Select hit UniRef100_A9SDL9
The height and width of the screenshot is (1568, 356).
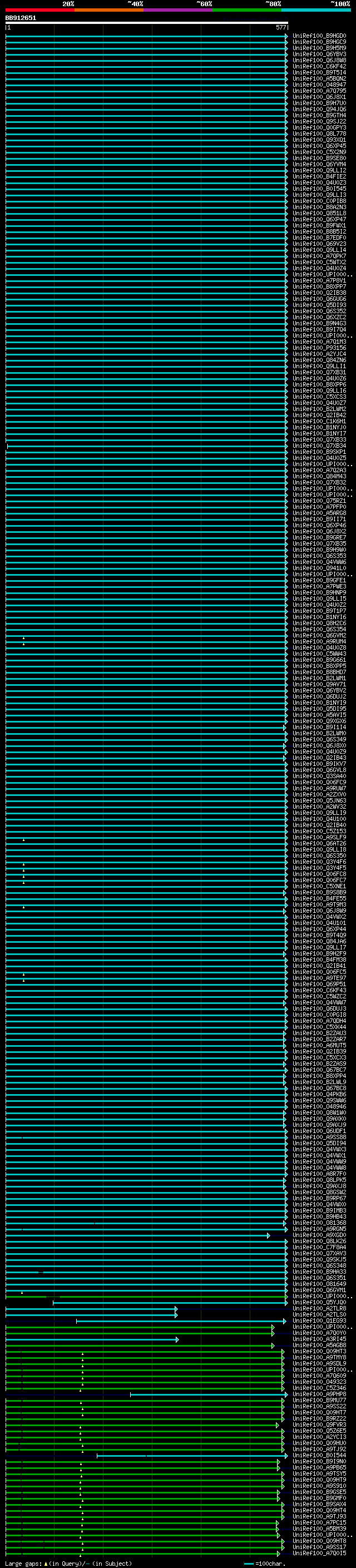[319, 1363]
